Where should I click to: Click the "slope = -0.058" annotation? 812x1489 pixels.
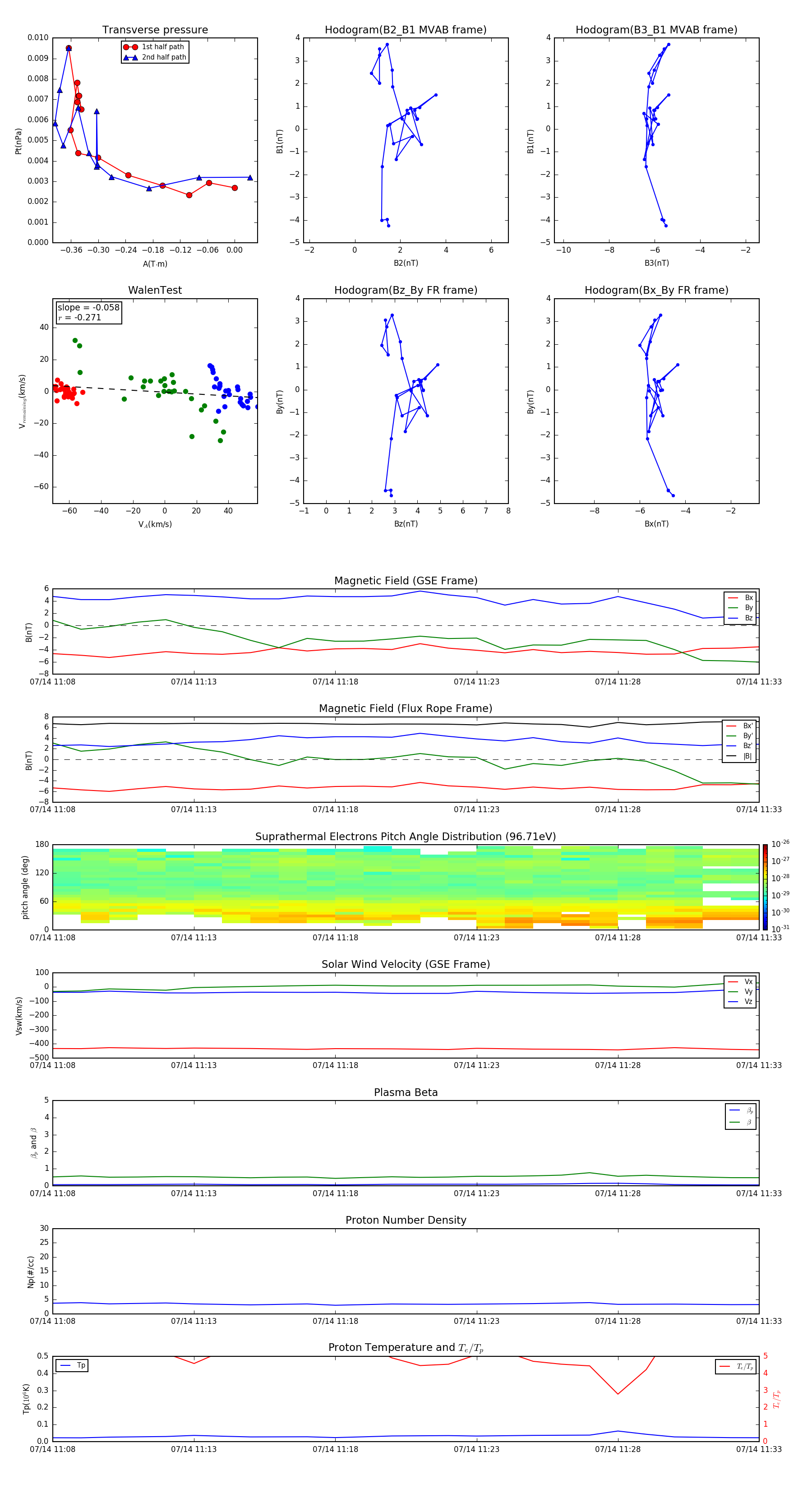pyautogui.click(x=88, y=308)
